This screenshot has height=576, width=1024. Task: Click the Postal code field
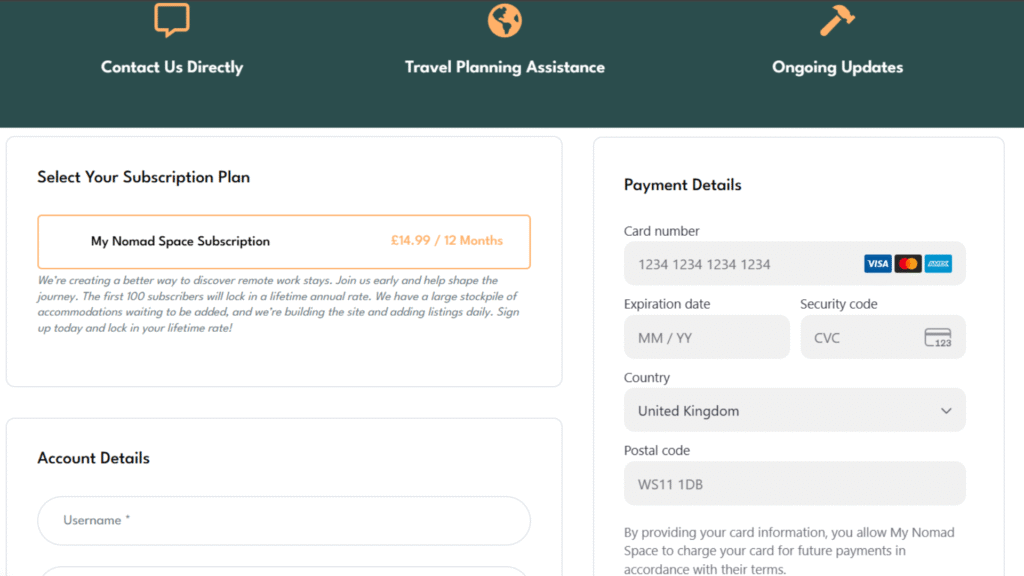[794, 484]
